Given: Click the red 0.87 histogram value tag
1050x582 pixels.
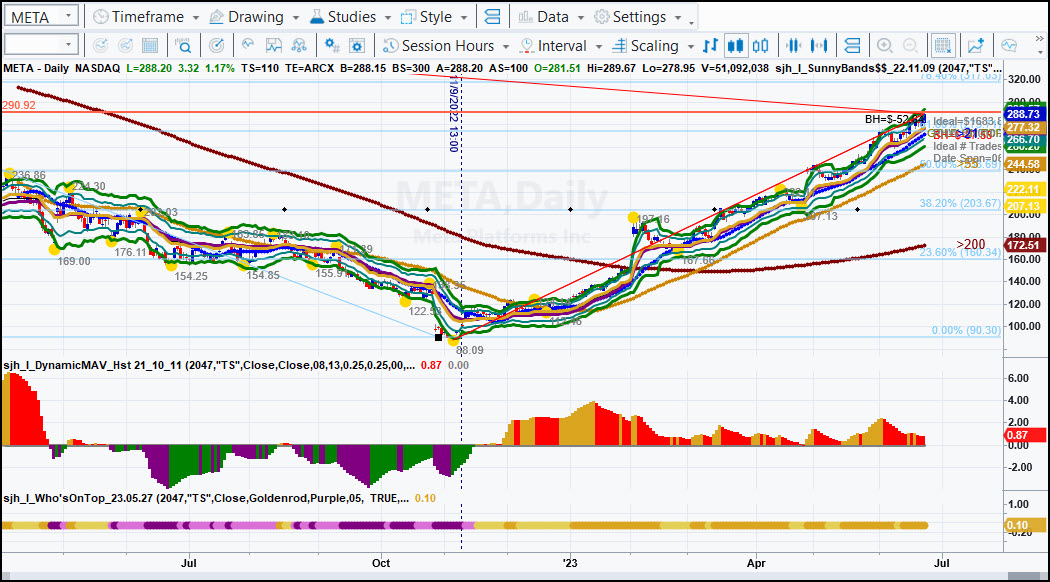Looking at the screenshot, I should click(1023, 435).
